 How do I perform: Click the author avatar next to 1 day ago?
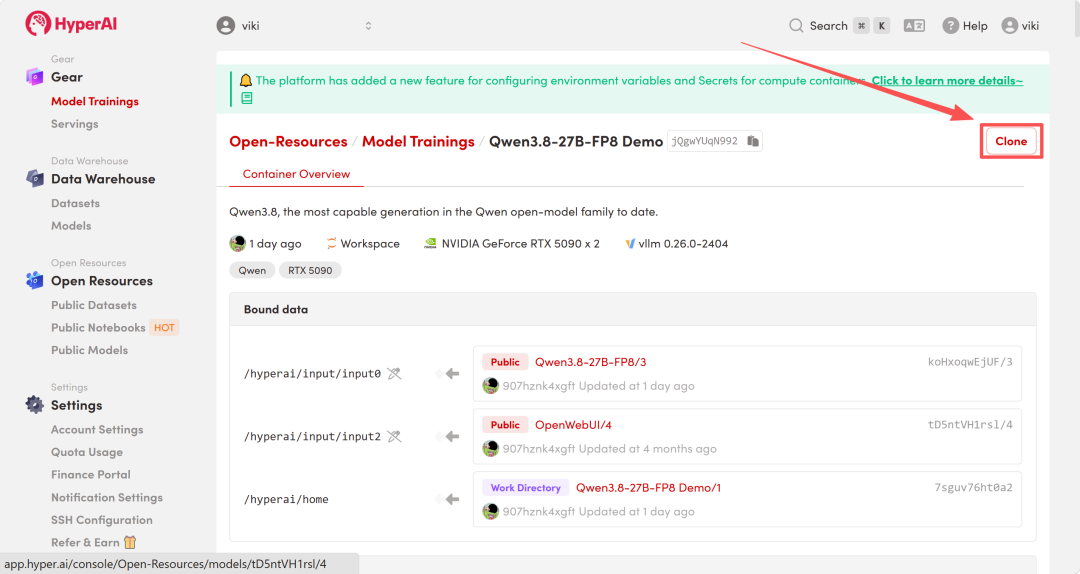pos(238,243)
